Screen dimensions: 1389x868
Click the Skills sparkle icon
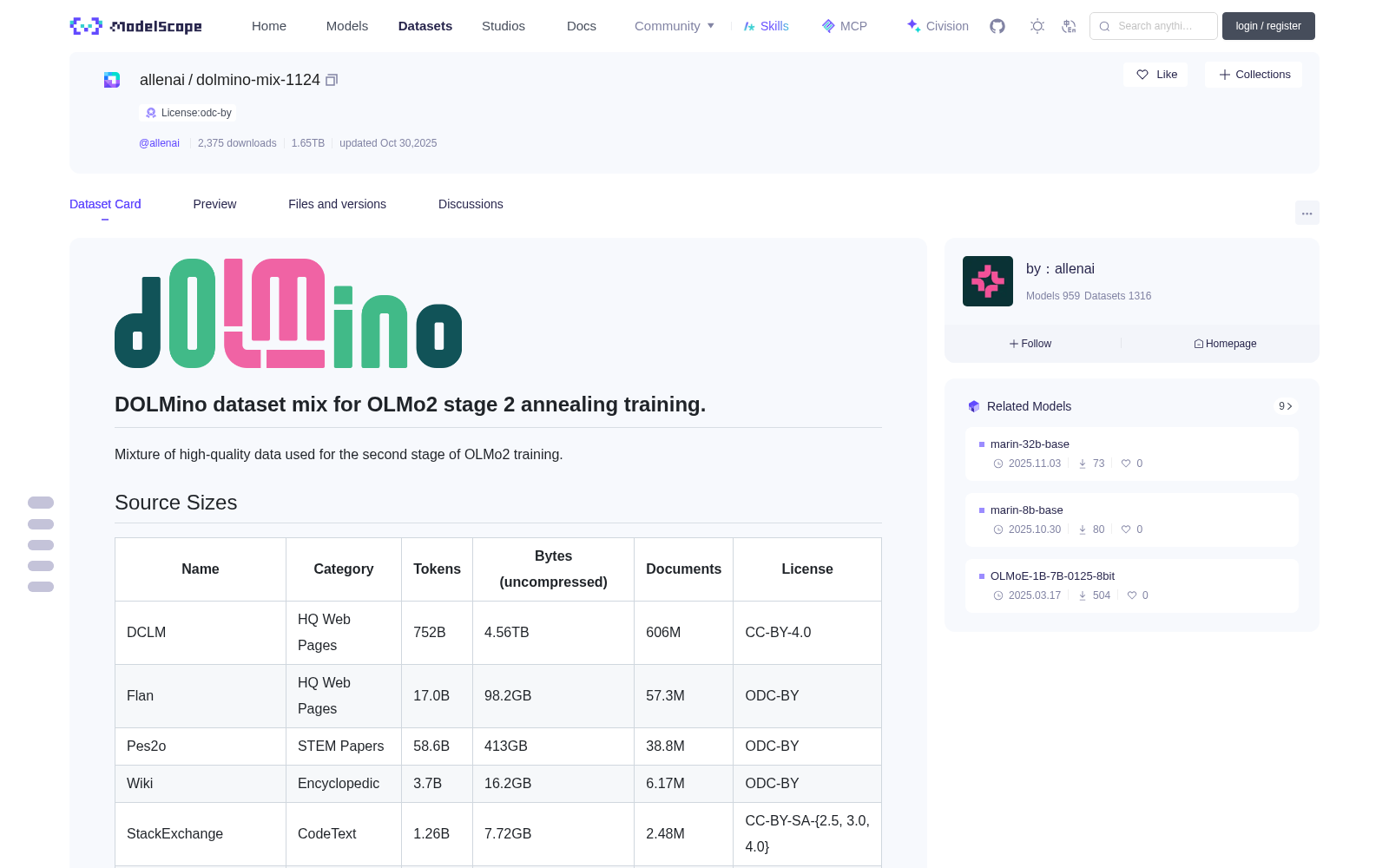[x=749, y=26]
